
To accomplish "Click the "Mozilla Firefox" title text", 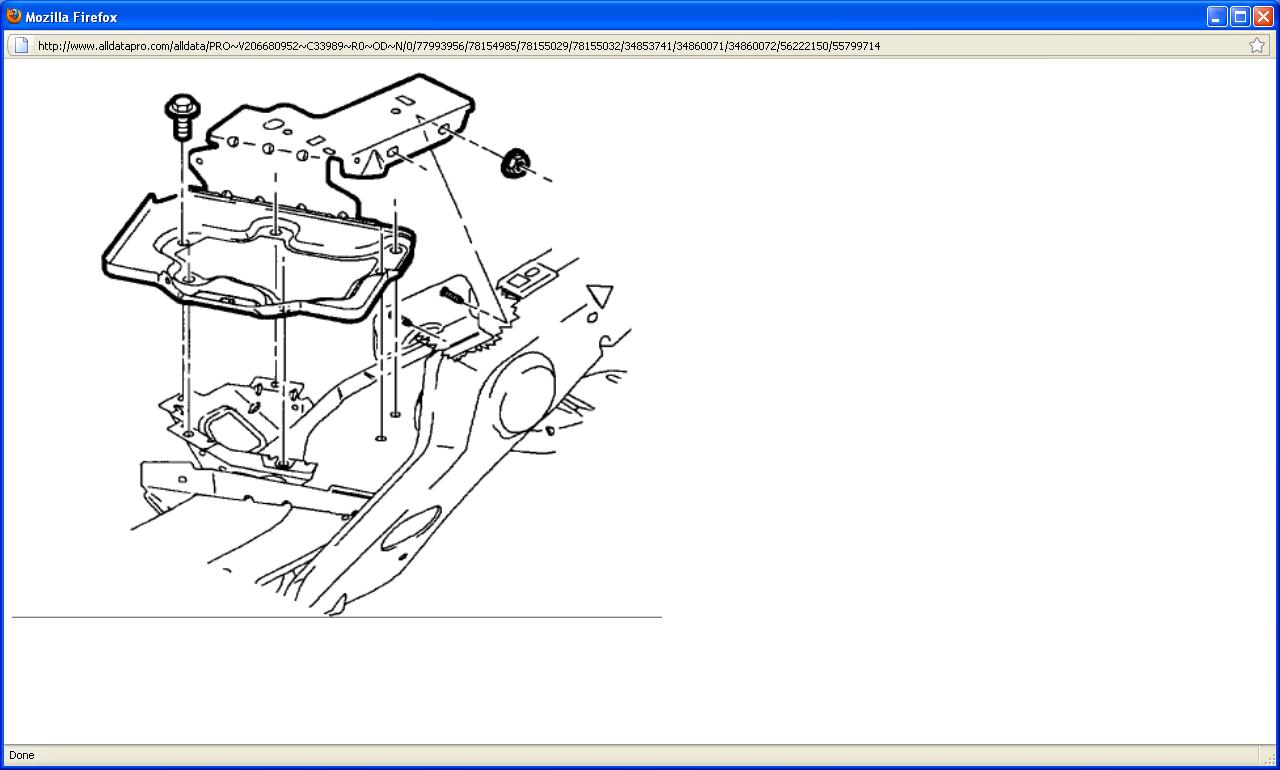I will pos(71,17).
